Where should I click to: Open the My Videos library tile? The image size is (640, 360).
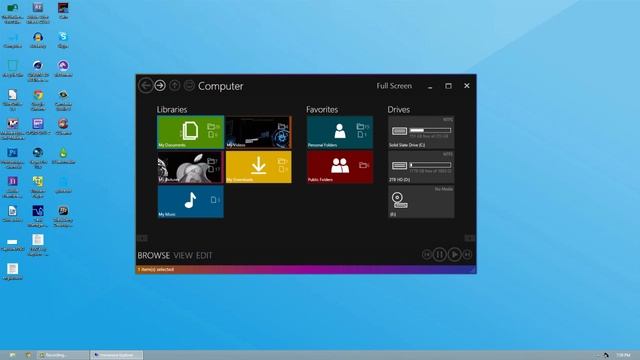pyautogui.click(x=259, y=132)
